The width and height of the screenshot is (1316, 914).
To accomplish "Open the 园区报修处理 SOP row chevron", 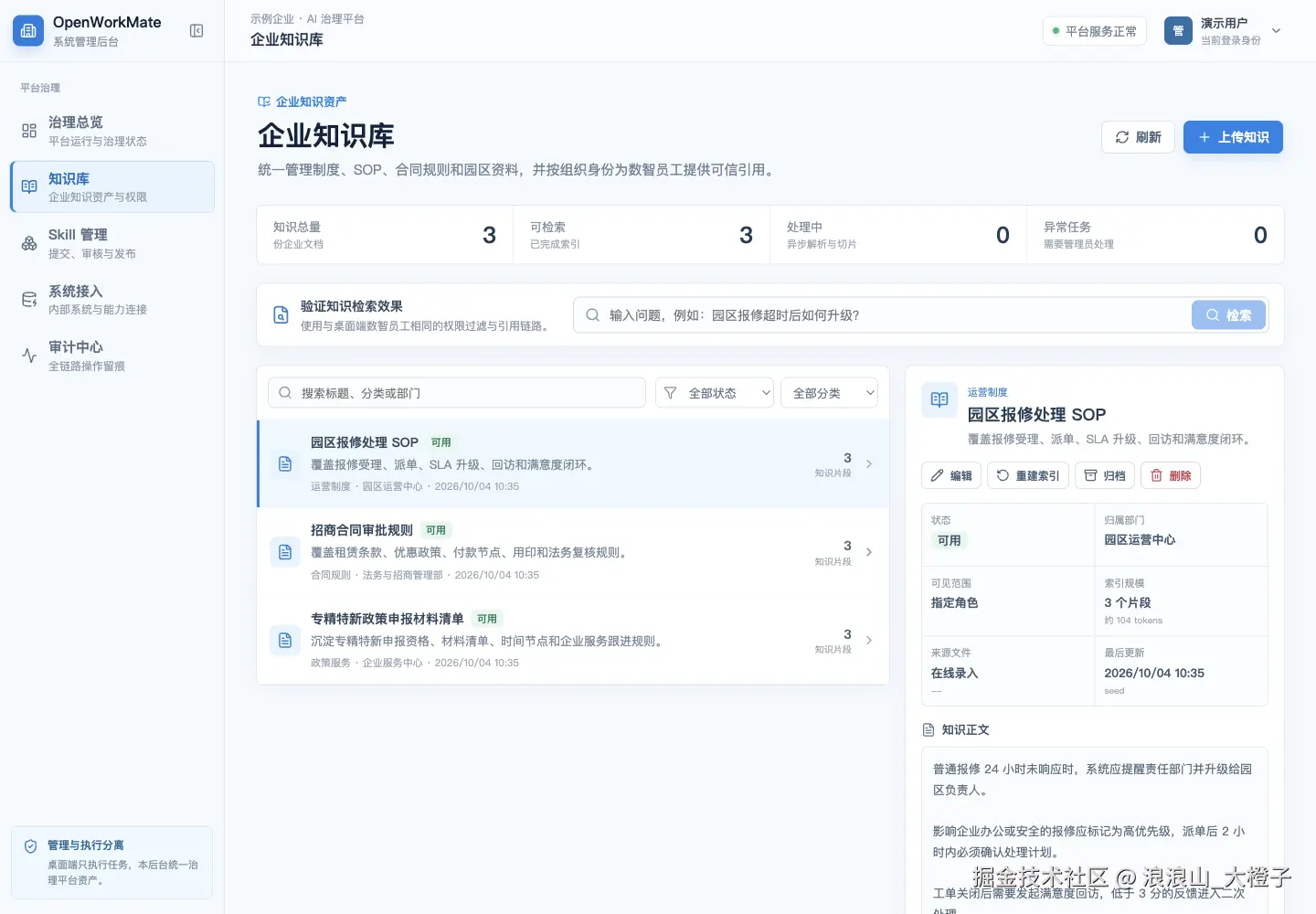I will pos(869,464).
